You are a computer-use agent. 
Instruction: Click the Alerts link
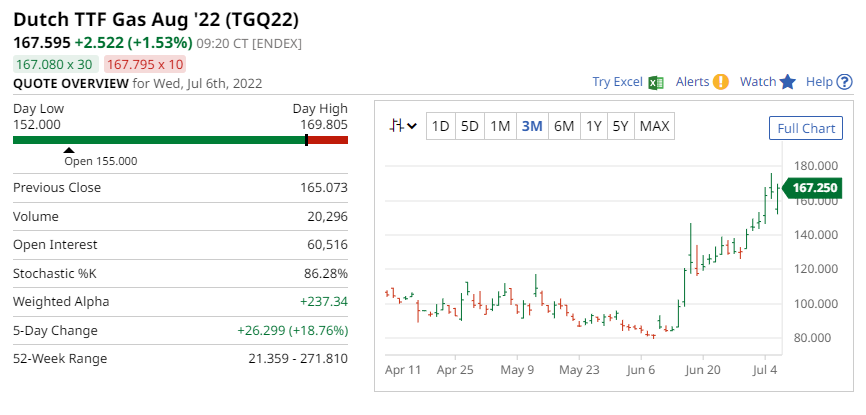pyautogui.click(x=692, y=82)
